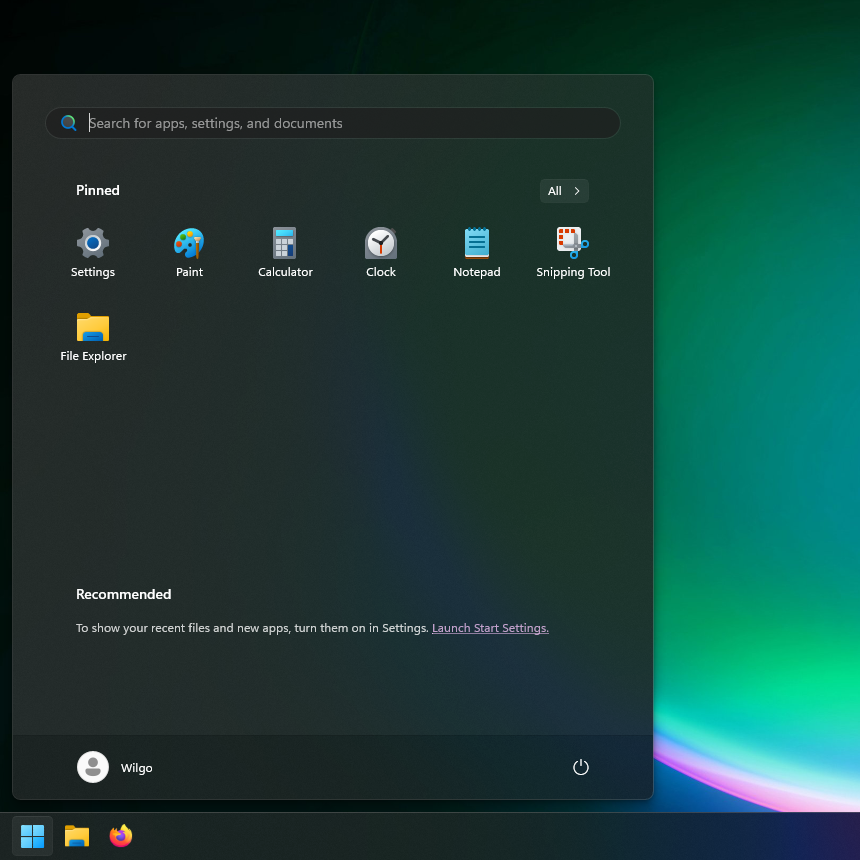Open File Explorer from the taskbar
The image size is (860, 860).
(76, 836)
